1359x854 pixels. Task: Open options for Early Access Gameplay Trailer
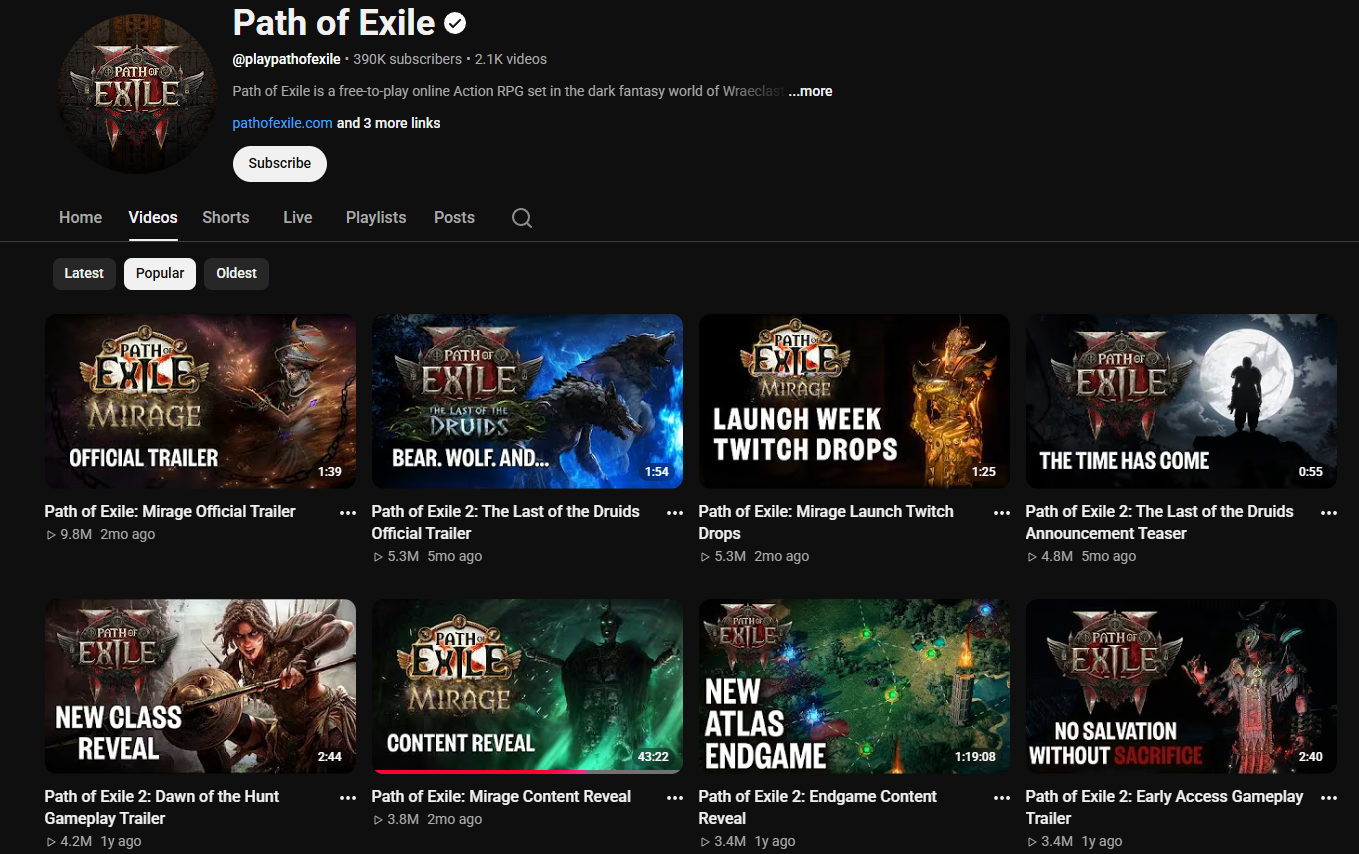pos(1329,797)
